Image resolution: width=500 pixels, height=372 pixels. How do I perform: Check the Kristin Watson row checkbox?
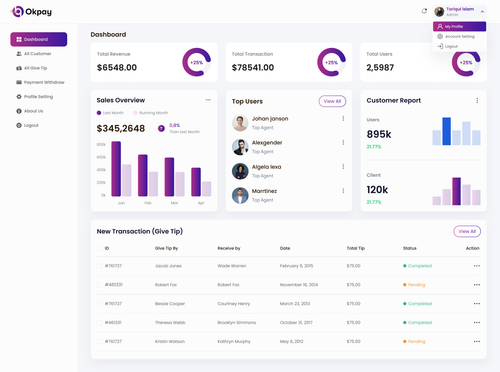[99, 342]
